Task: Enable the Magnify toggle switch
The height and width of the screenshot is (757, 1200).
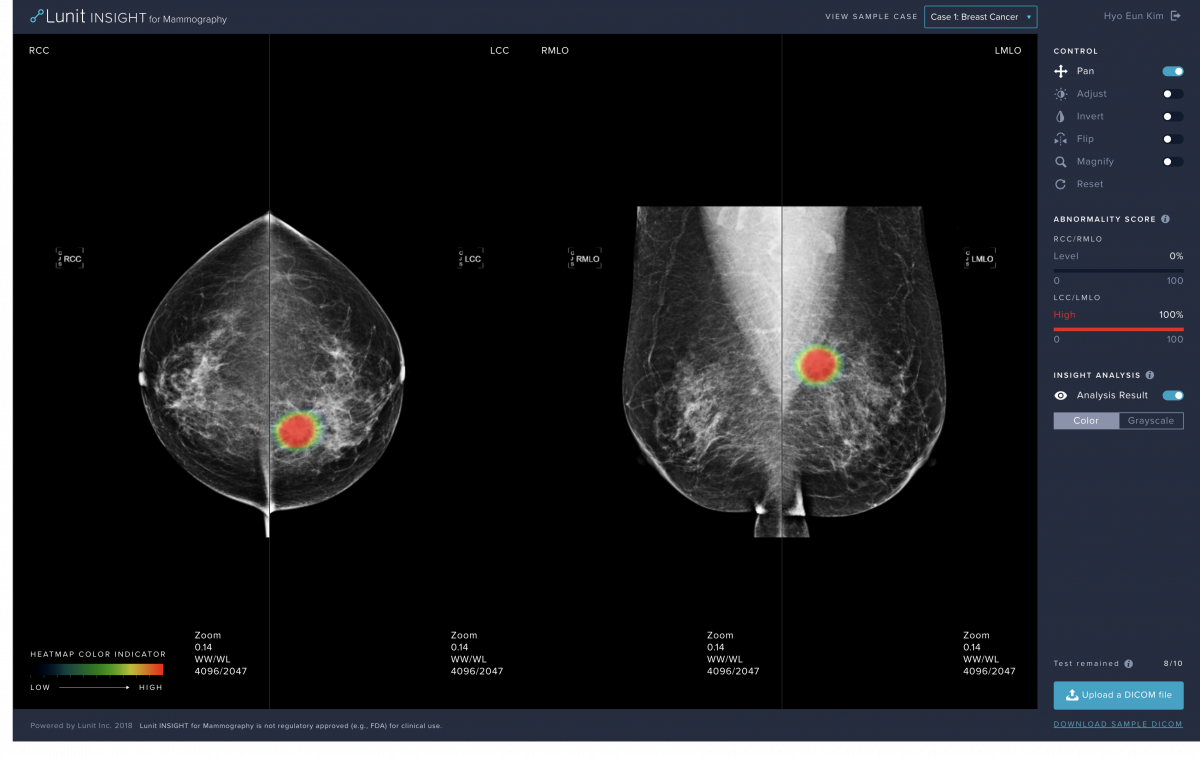Action: (1173, 162)
